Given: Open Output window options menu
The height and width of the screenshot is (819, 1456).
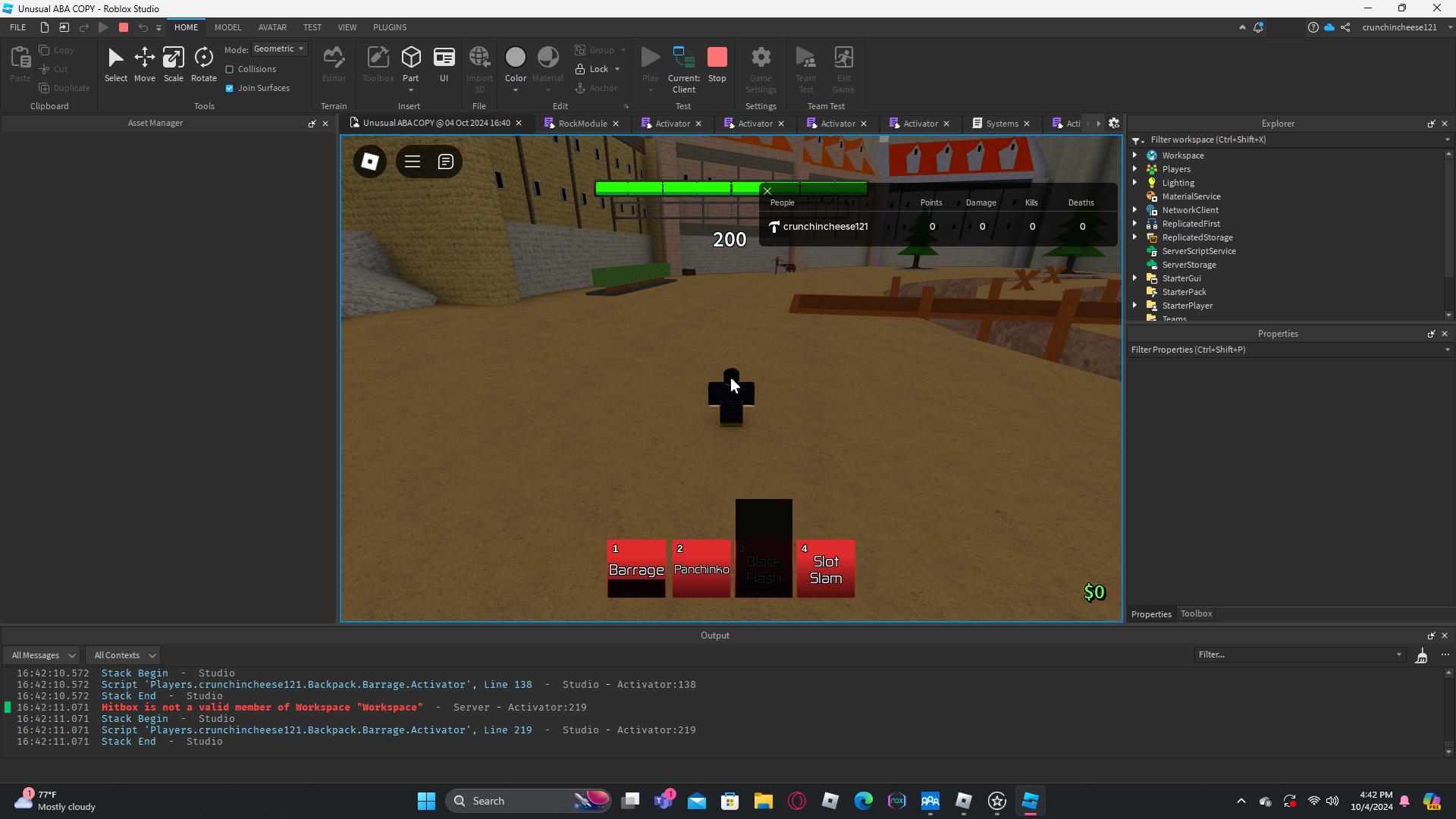Looking at the screenshot, I should coord(1445,655).
